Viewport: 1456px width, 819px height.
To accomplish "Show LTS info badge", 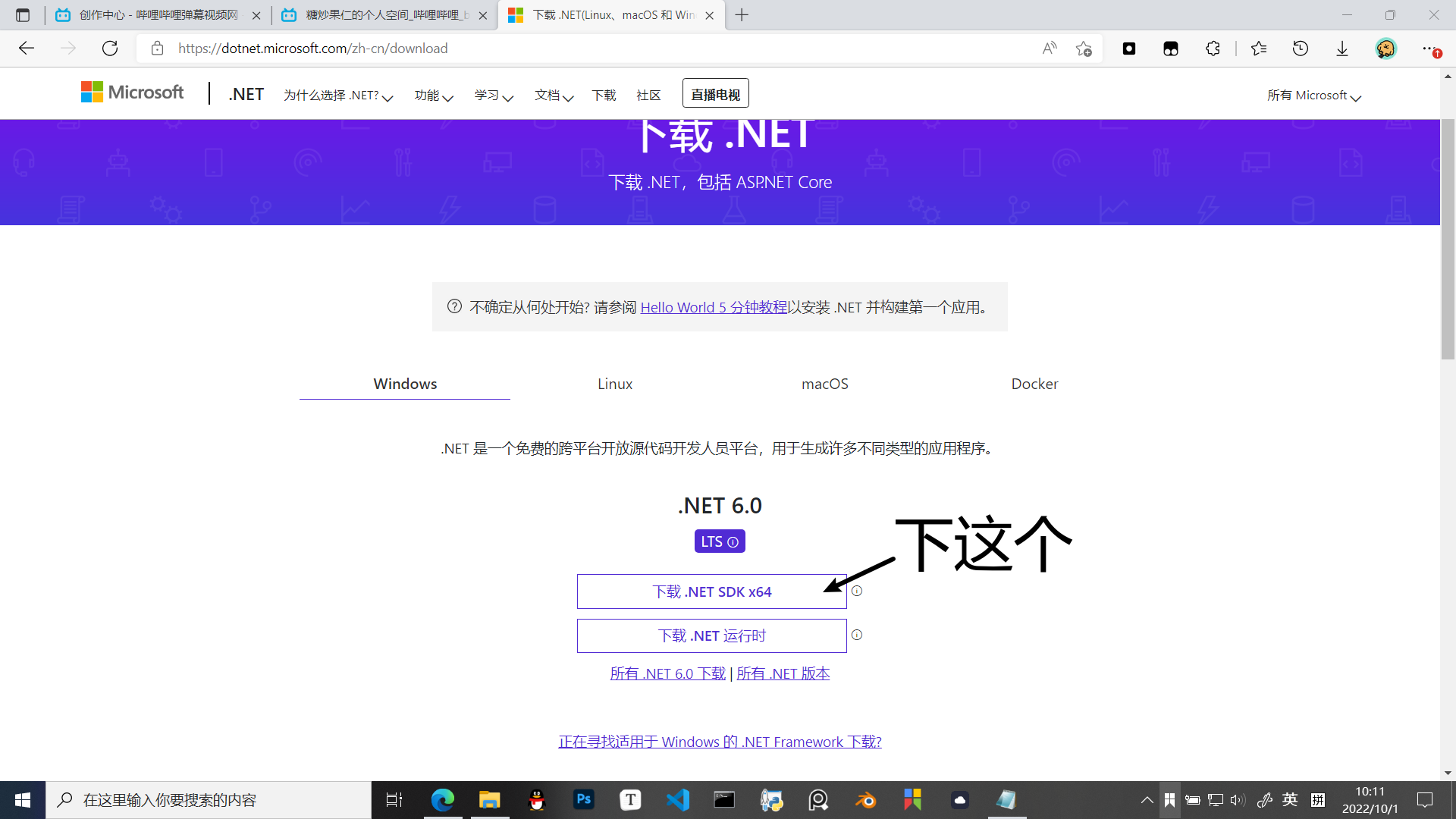I will (720, 541).
